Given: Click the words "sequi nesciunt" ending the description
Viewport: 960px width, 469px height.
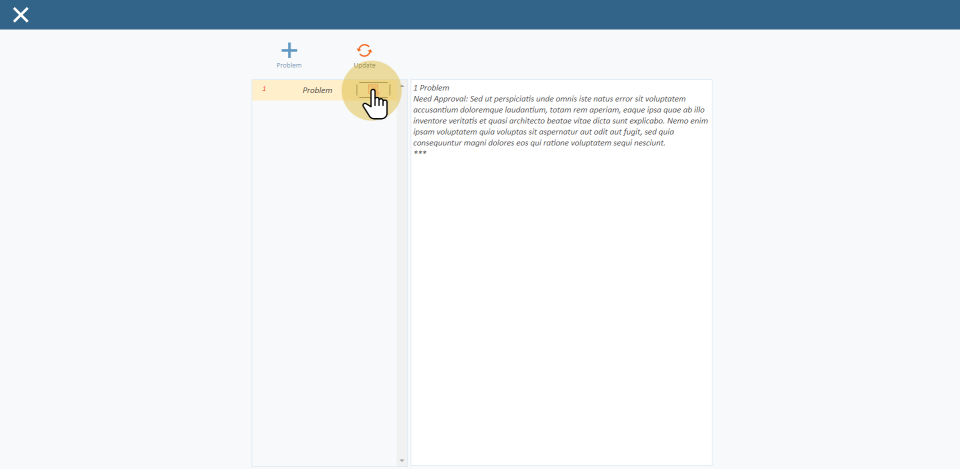Looking at the screenshot, I should [x=639, y=143].
